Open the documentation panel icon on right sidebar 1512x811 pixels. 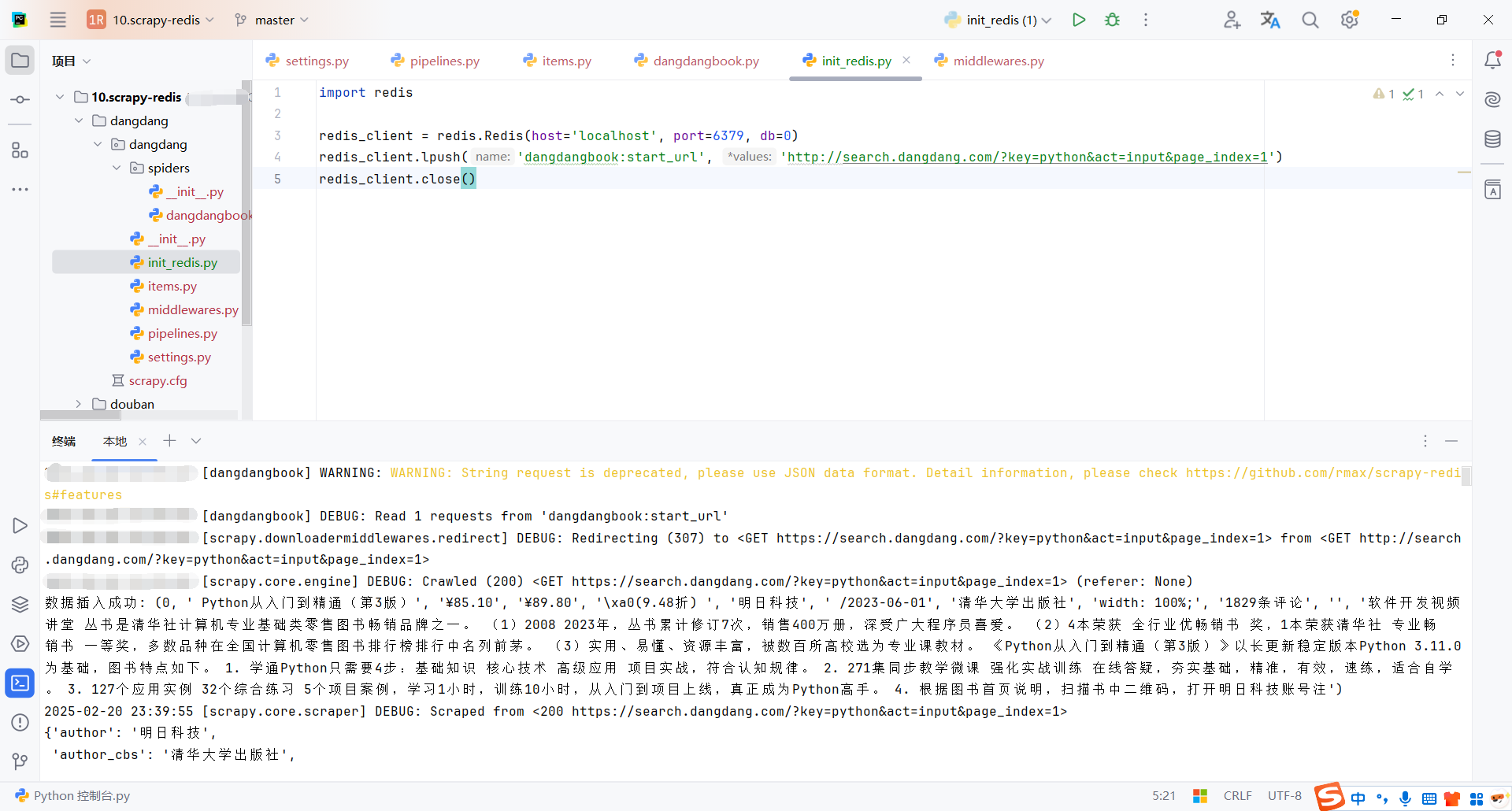click(1492, 190)
